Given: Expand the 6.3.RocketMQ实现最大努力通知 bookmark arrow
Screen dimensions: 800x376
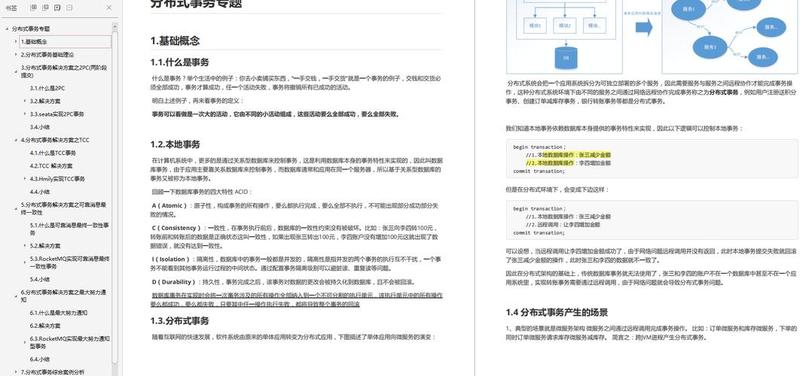Looking at the screenshot, I should click(x=25, y=342).
